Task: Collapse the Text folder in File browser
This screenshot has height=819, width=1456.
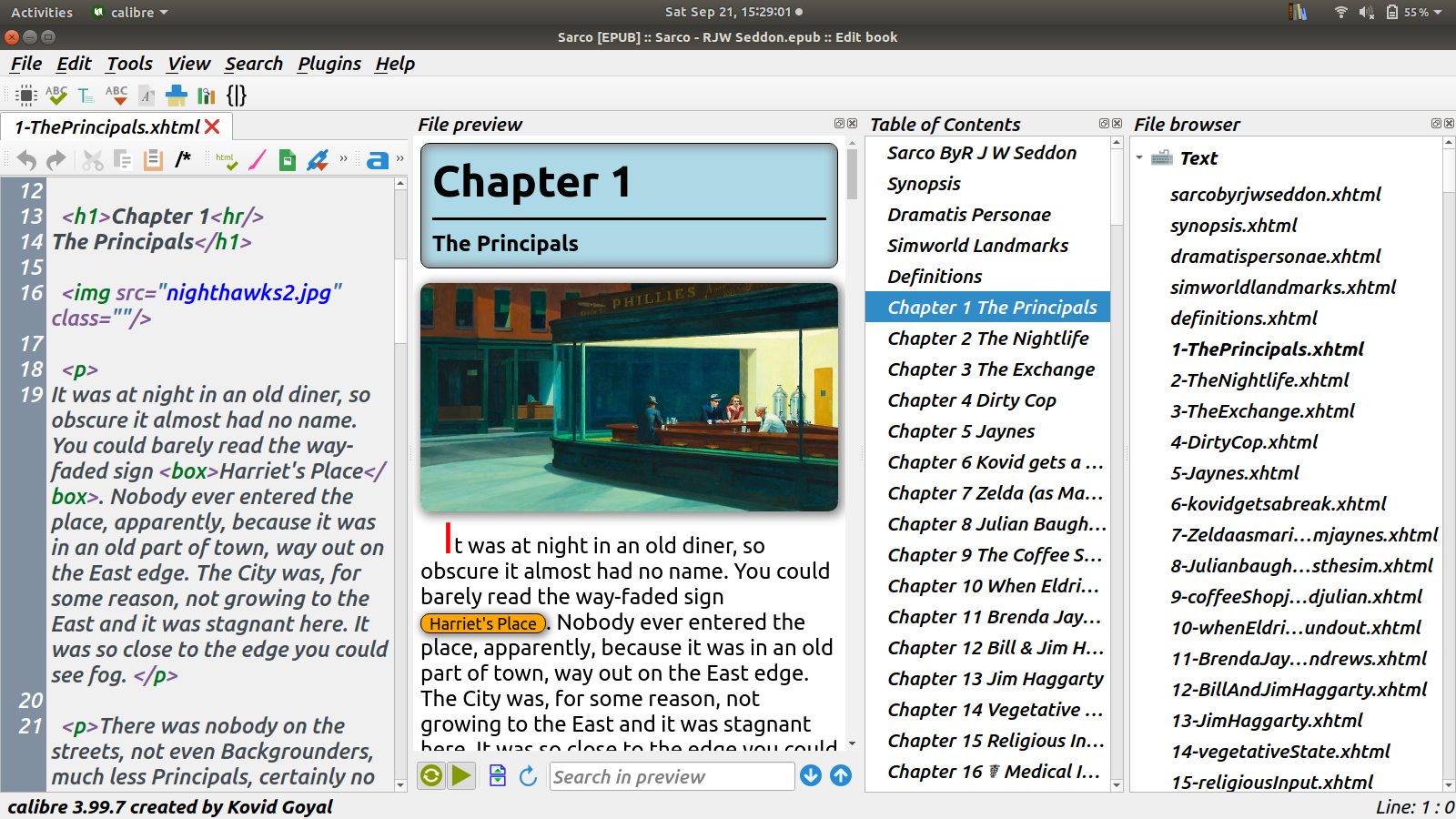Action: pyautogui.click(x=1139, y=158)
